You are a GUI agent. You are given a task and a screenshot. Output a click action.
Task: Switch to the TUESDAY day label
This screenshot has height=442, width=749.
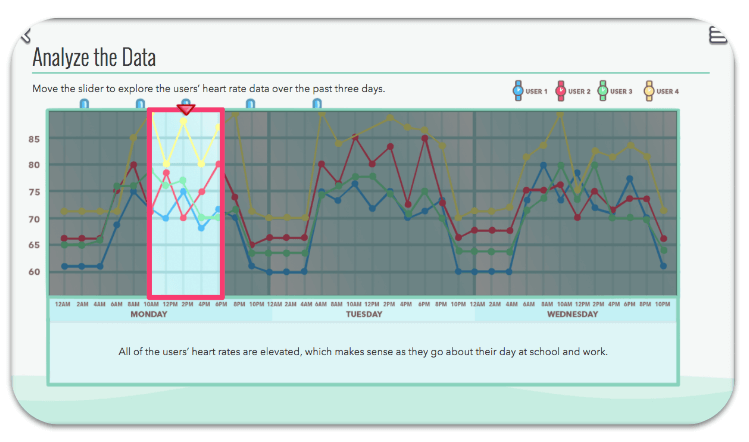[364, 314]
